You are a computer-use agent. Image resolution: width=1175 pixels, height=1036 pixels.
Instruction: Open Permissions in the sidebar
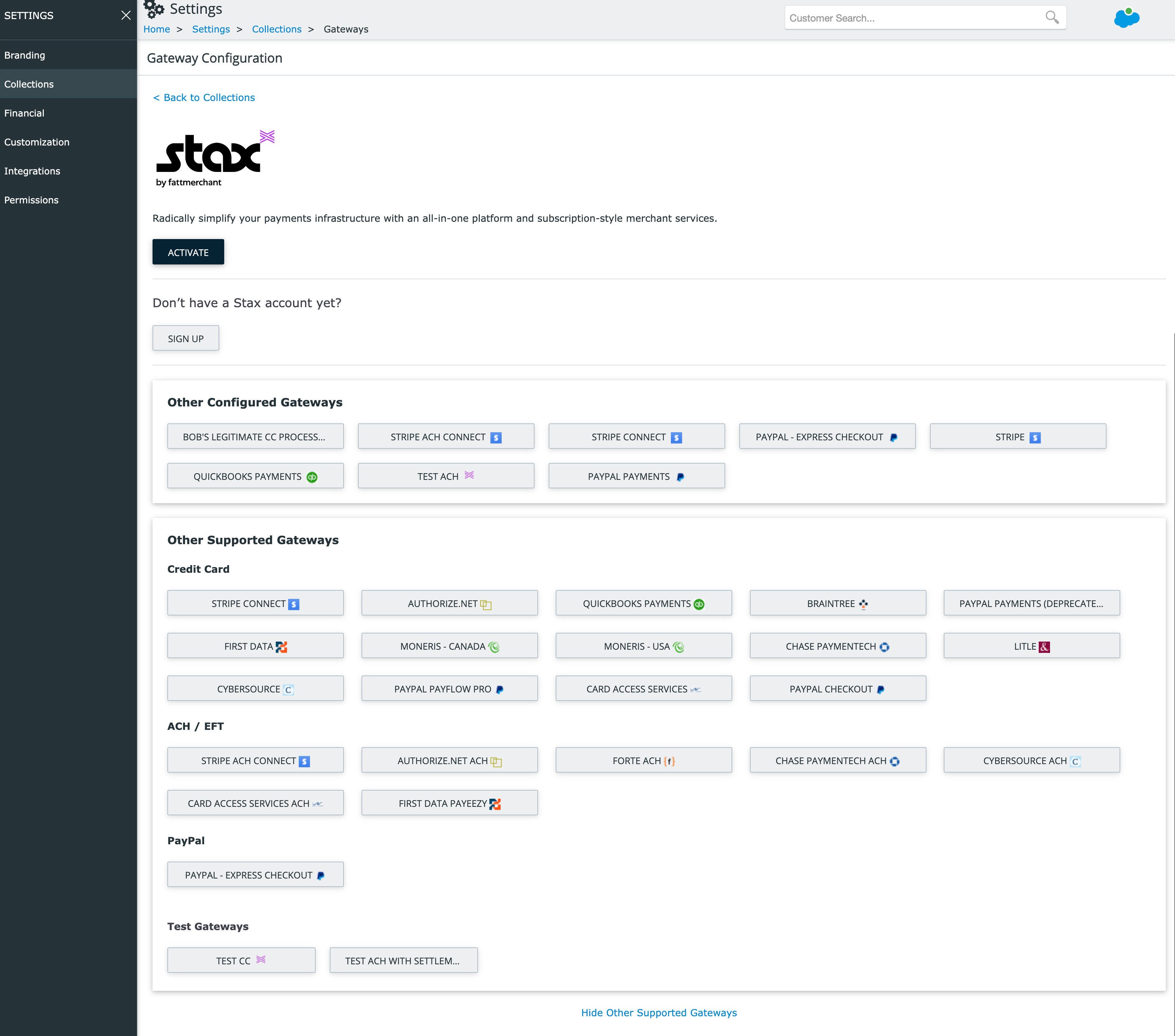[x=68, y=200]
